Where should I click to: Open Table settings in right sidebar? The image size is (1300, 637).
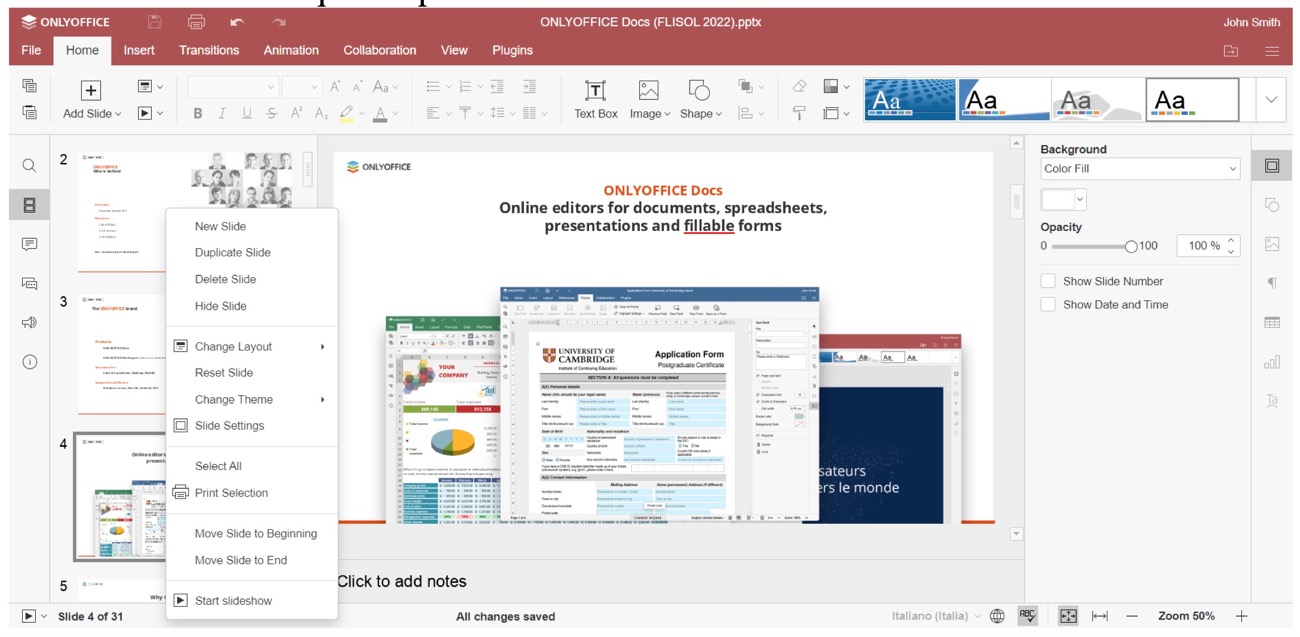[1272, 322]
